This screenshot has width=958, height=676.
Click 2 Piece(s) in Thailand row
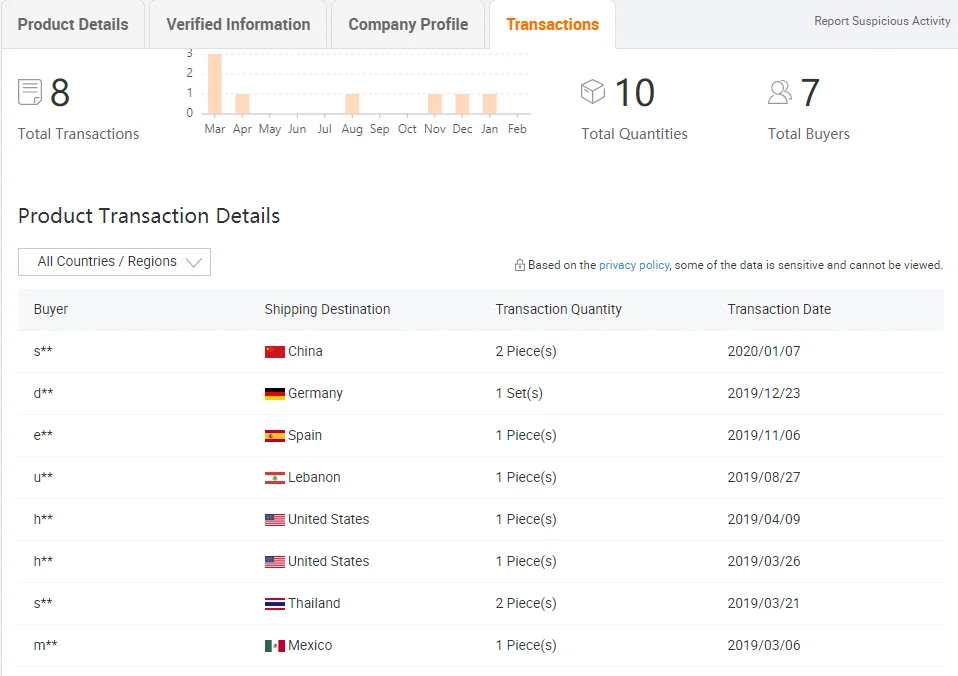point(526,603)
